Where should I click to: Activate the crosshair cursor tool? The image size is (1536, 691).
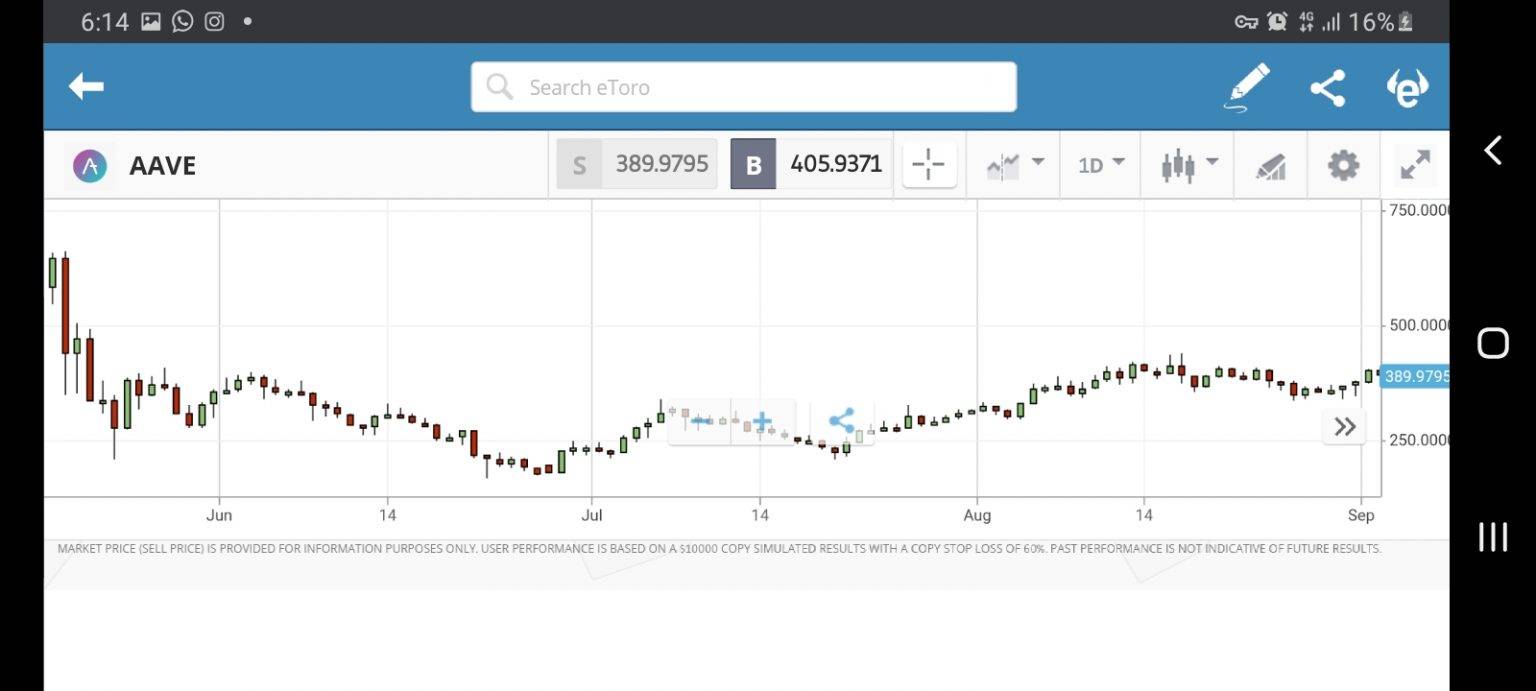click(x=929, y=165)
